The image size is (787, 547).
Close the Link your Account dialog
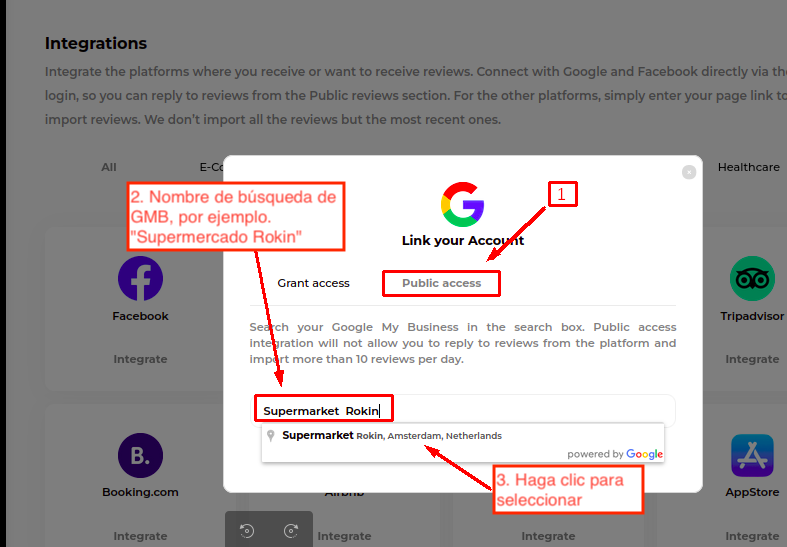coord(689,172)
